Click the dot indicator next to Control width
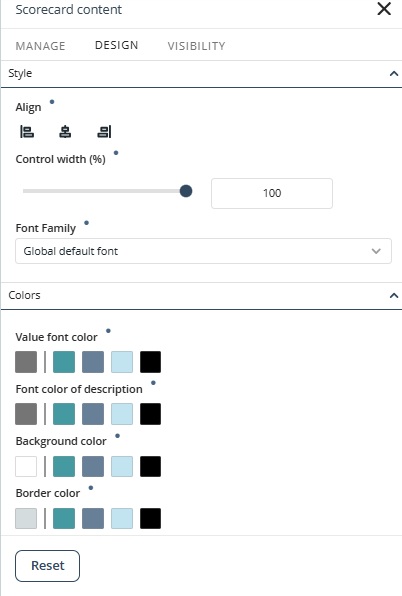This screenshot has height=596, width=402. click(x=116, y=153)
